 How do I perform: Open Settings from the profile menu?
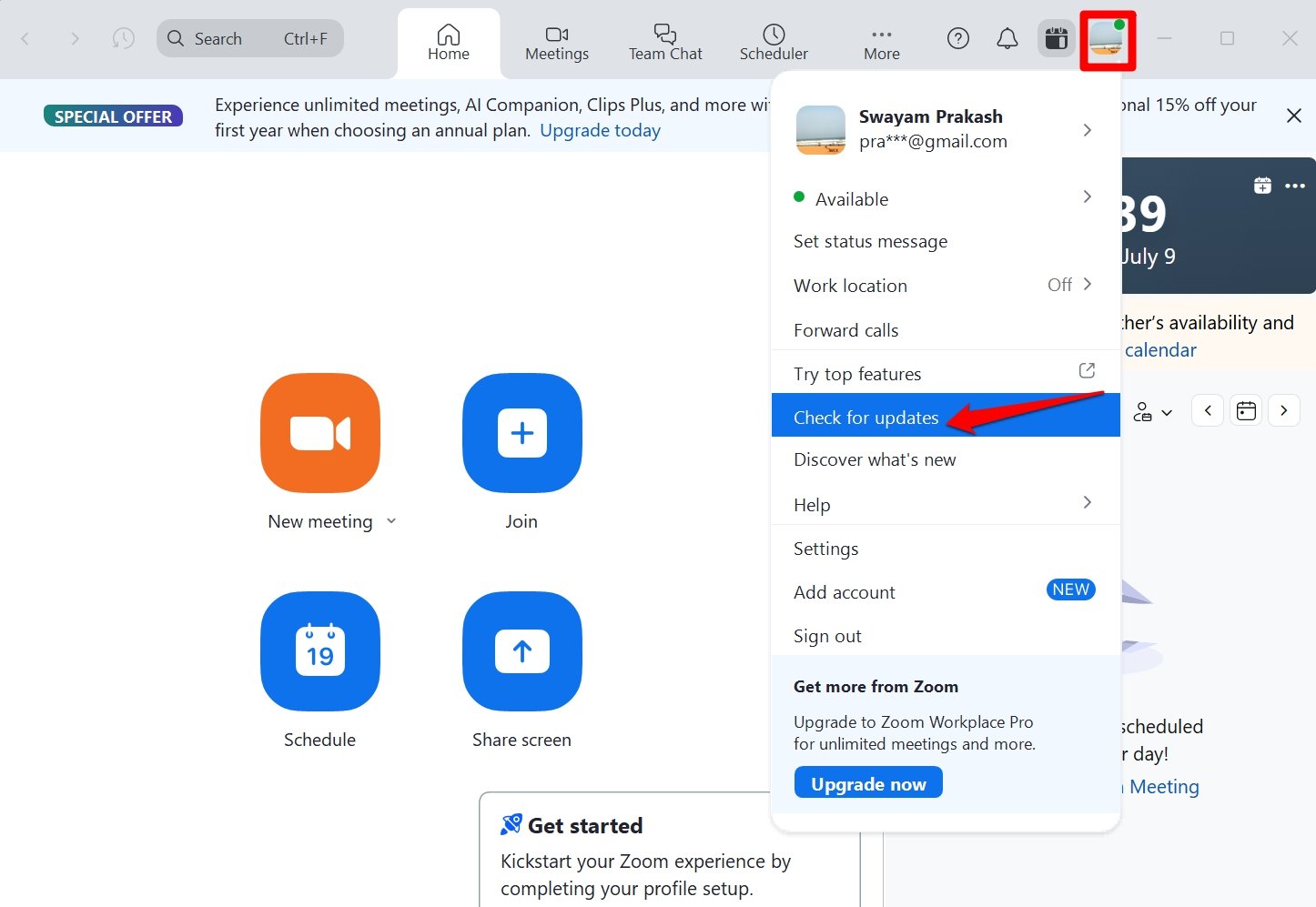pos(946,548)
